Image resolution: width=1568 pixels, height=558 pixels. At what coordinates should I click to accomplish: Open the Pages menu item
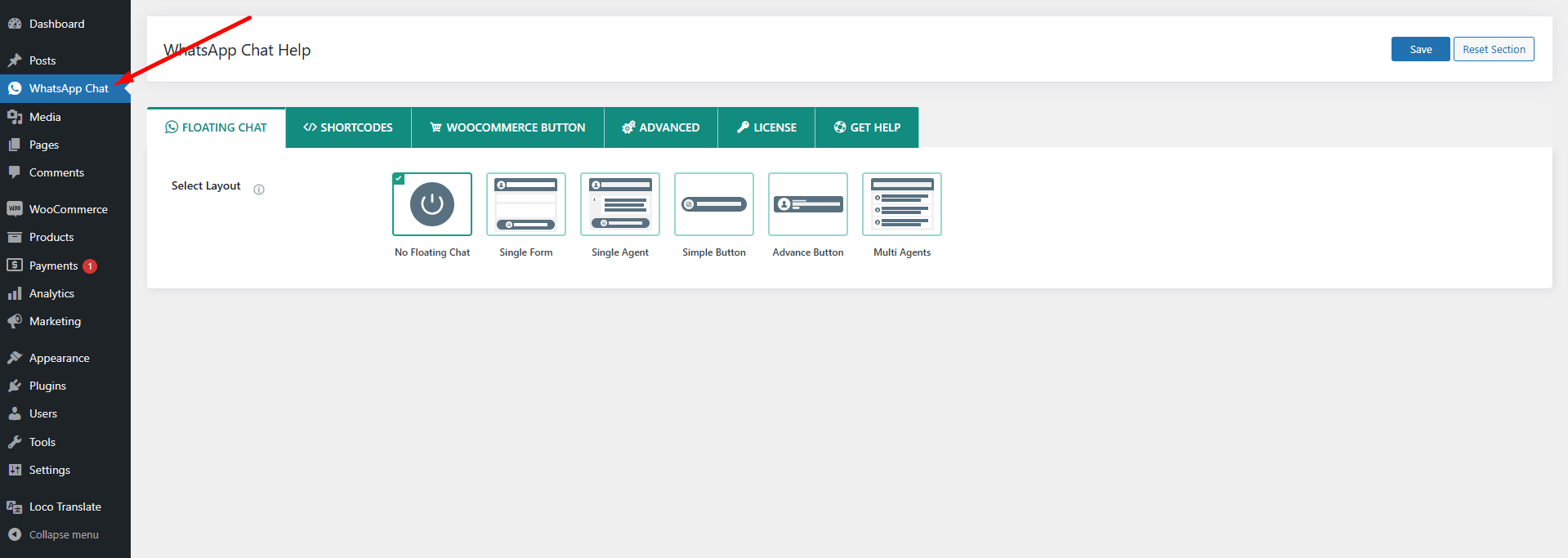click(65, 145)
